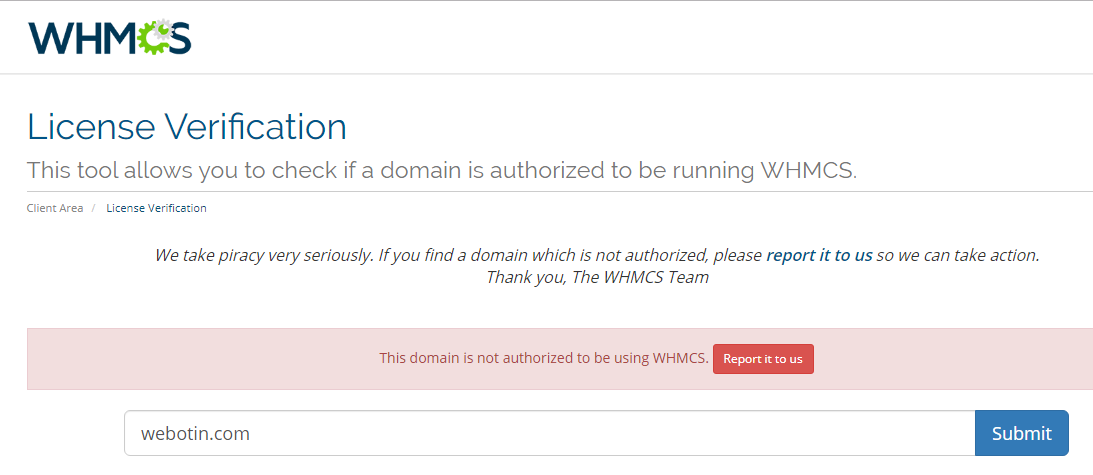
Task: Click the "Thank you, The WHMCS Team" line
Action: tap(597, 278)
